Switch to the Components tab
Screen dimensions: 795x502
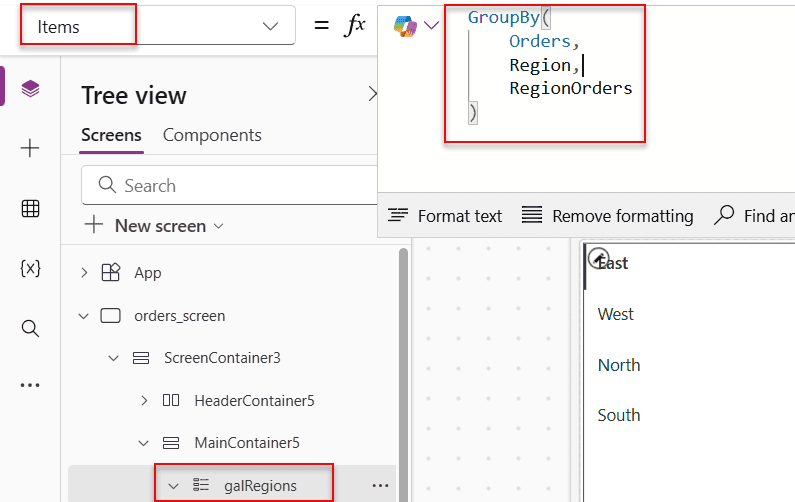212,135
